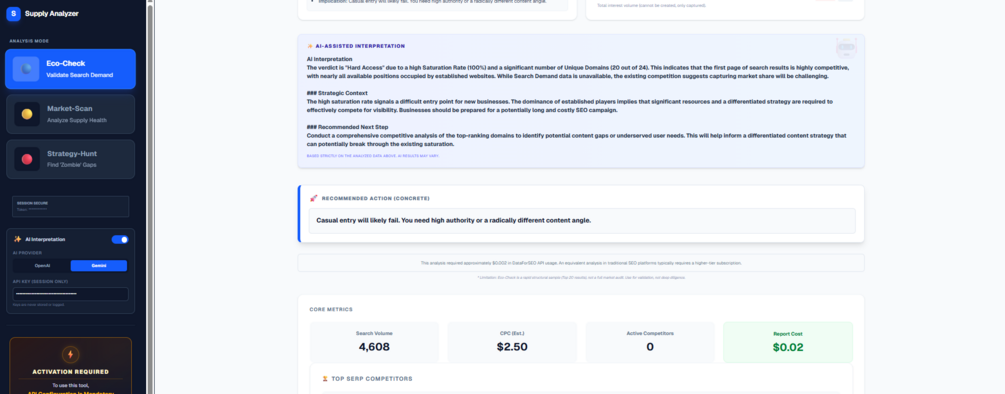The height and width of the screenshot is (394, 1005).
Task: Click the DataForSEO API usage cost note
Action: pos(581,263)
